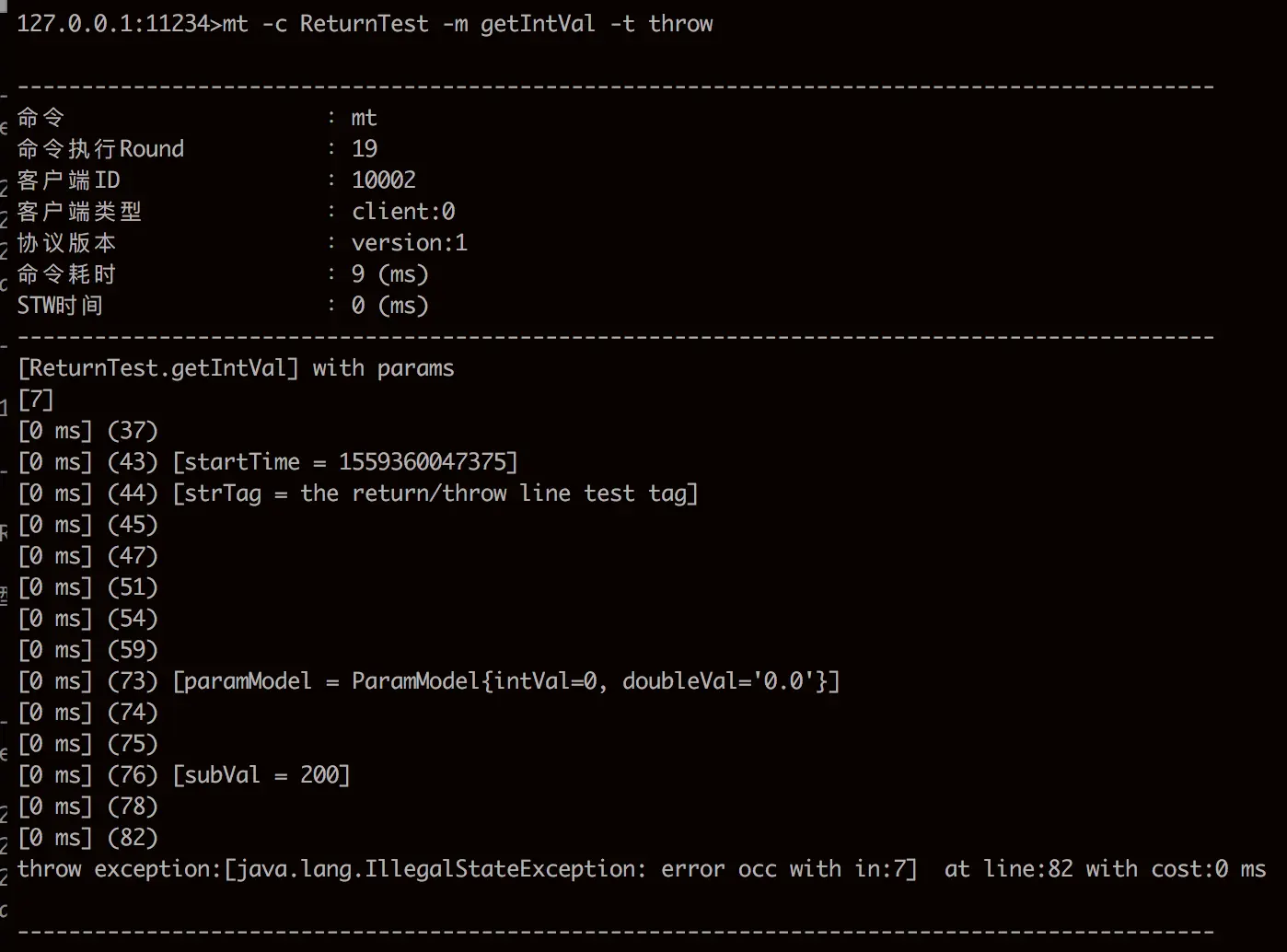
Task: Click the 'at line:82' text in exception
Action: point(1009,869)
